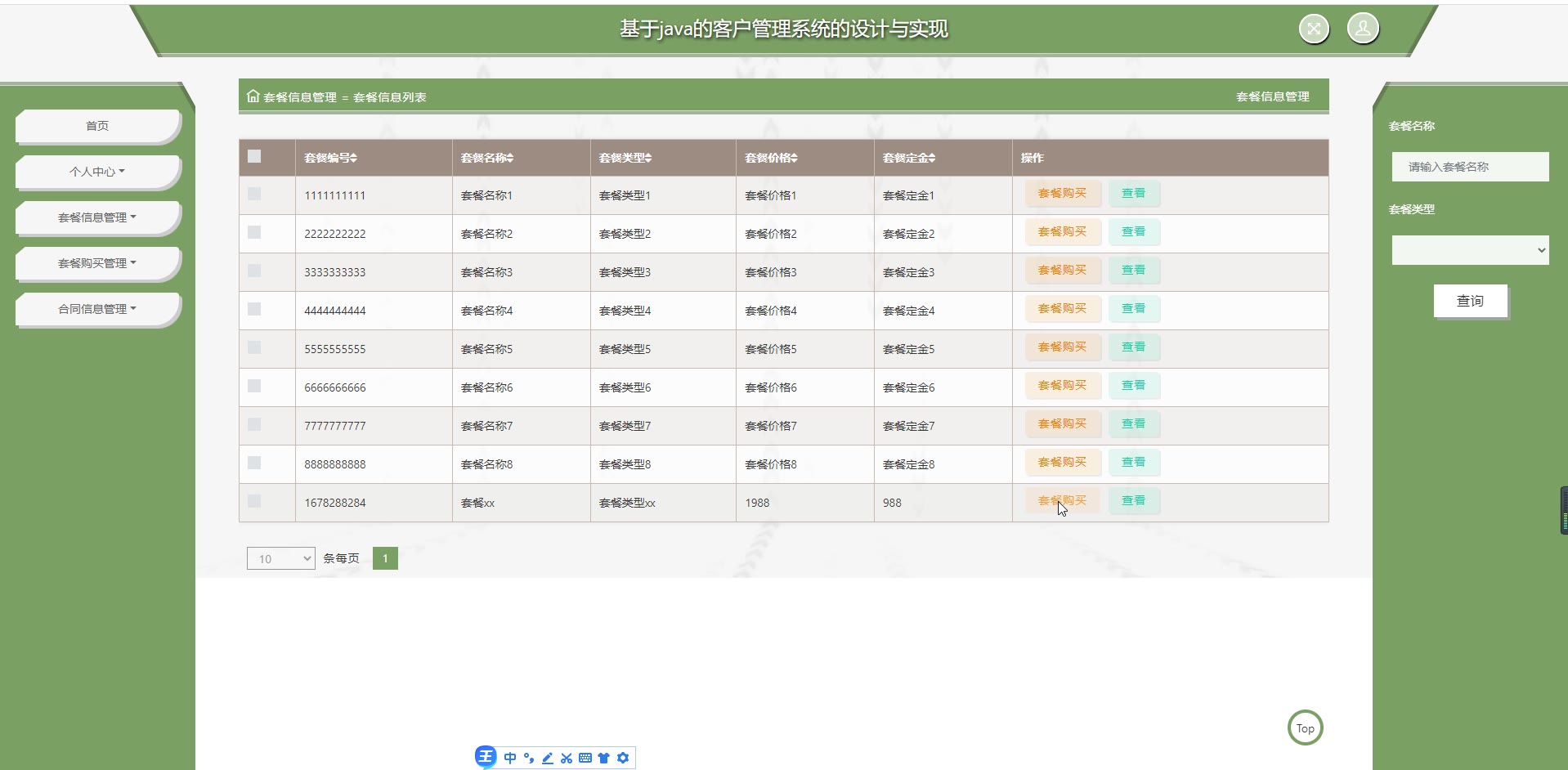The height and width of the screenshot is (770, 1568).
Task: Go to 首页 in sidebar
Action: pos(97,126)
